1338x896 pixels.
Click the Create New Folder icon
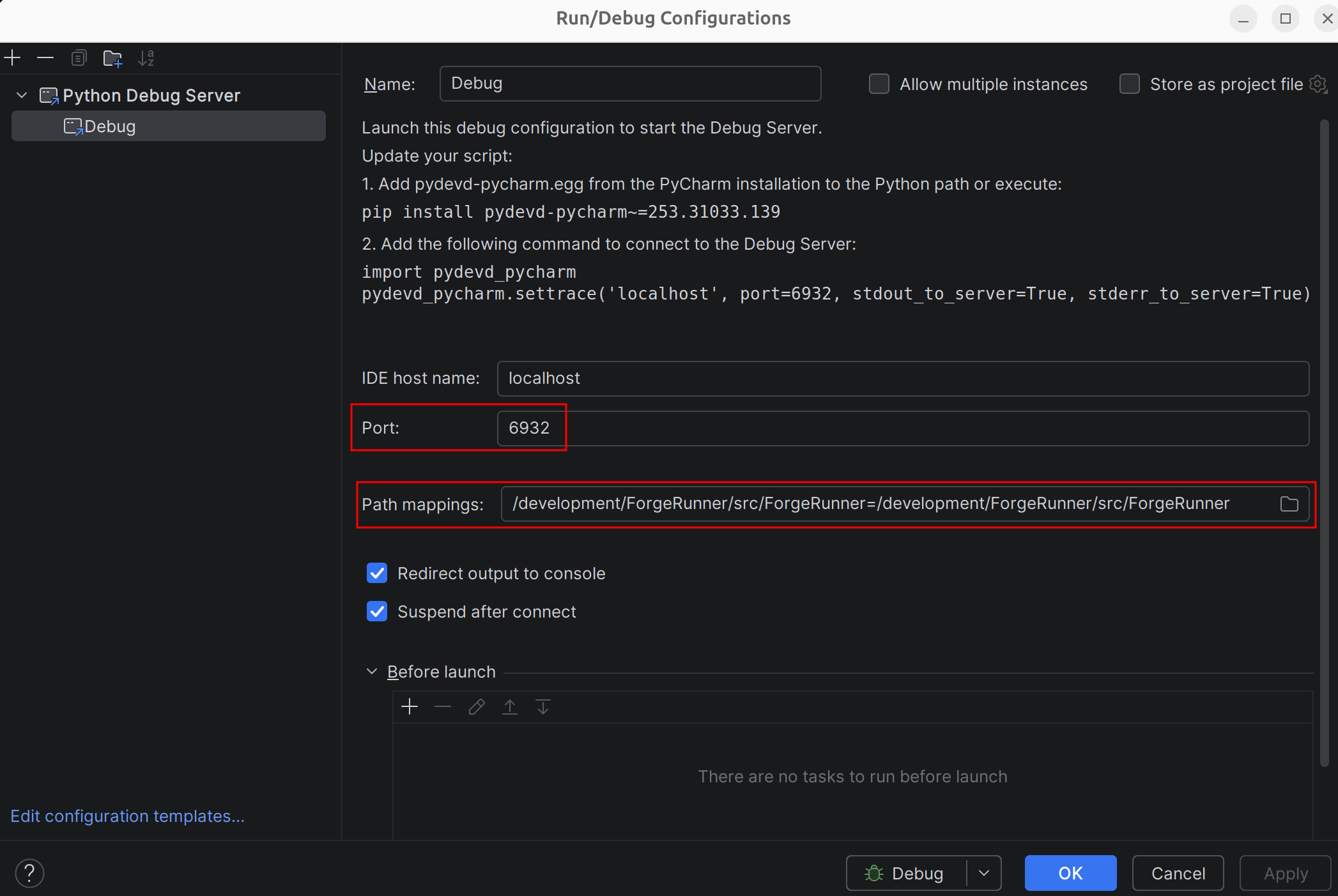pyautogui.click(x=112, y=59)
